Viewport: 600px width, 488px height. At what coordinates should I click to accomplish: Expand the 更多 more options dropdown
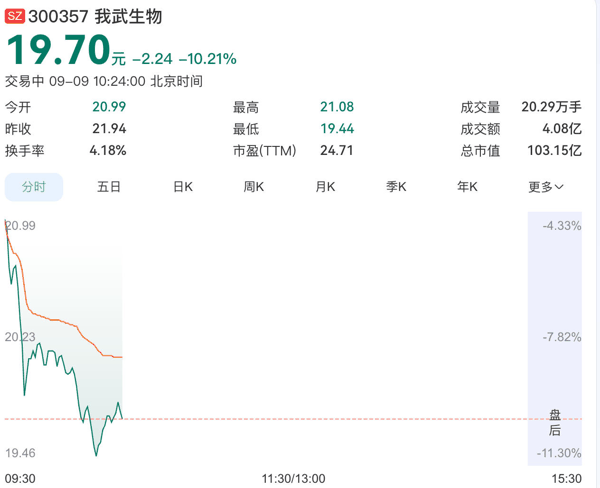pyautogui.click(x=546, y=187)
